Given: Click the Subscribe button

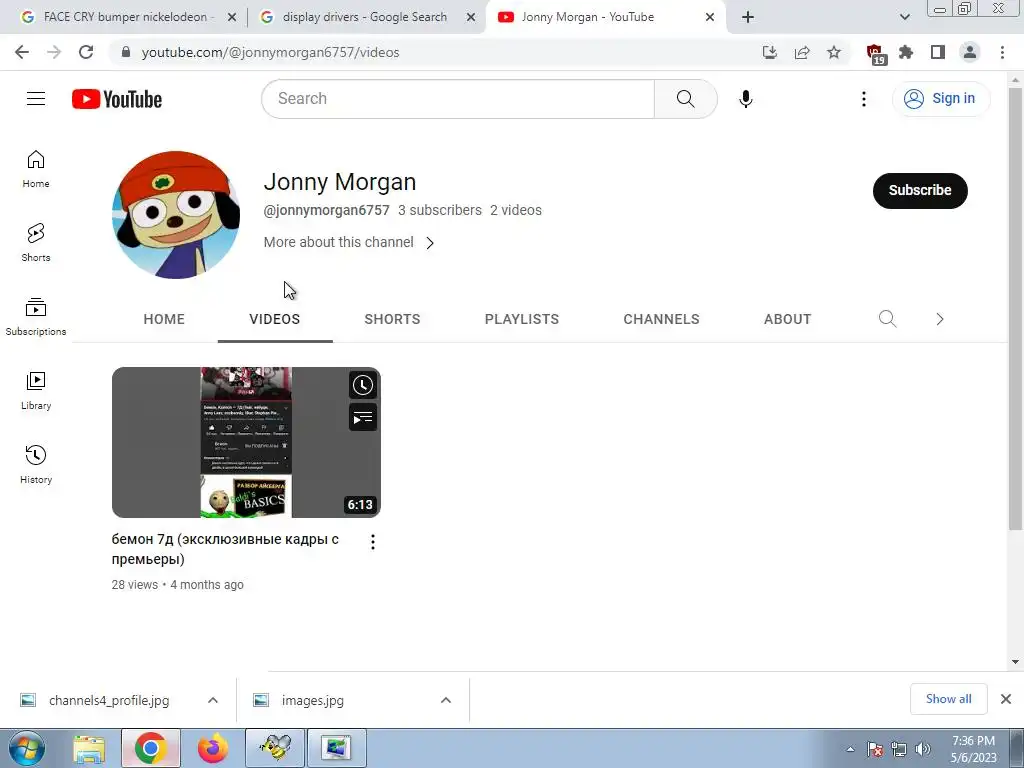Looking at the screenshot, I should coord(920,191).
